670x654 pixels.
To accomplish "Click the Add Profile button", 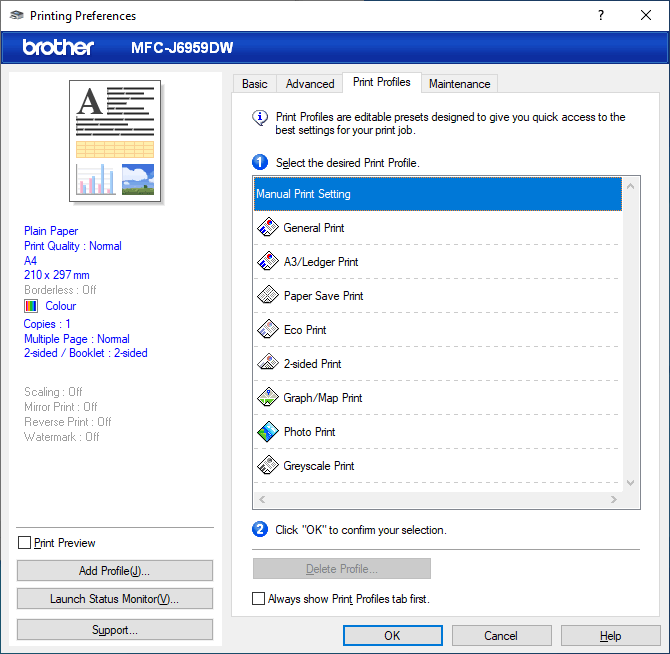I will (115, 571).
